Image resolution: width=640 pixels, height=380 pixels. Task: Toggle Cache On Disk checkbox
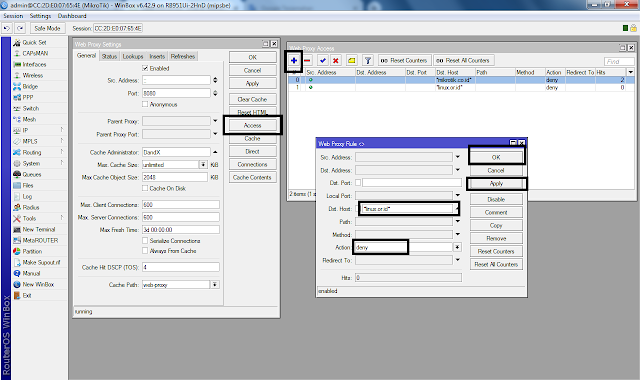(145, 188)
